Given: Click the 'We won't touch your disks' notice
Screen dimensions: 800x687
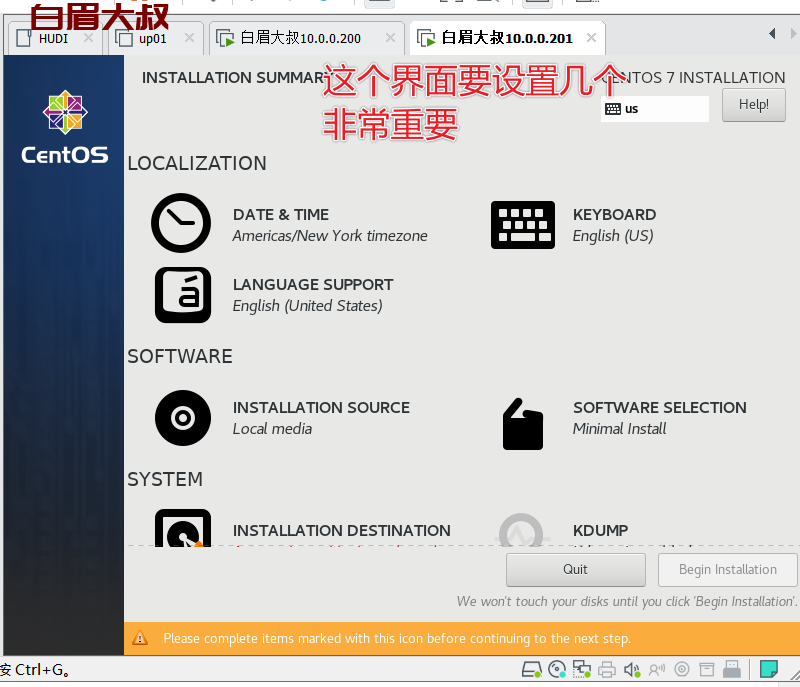Looking at the screenshot, I should click(x=627, y=601).
